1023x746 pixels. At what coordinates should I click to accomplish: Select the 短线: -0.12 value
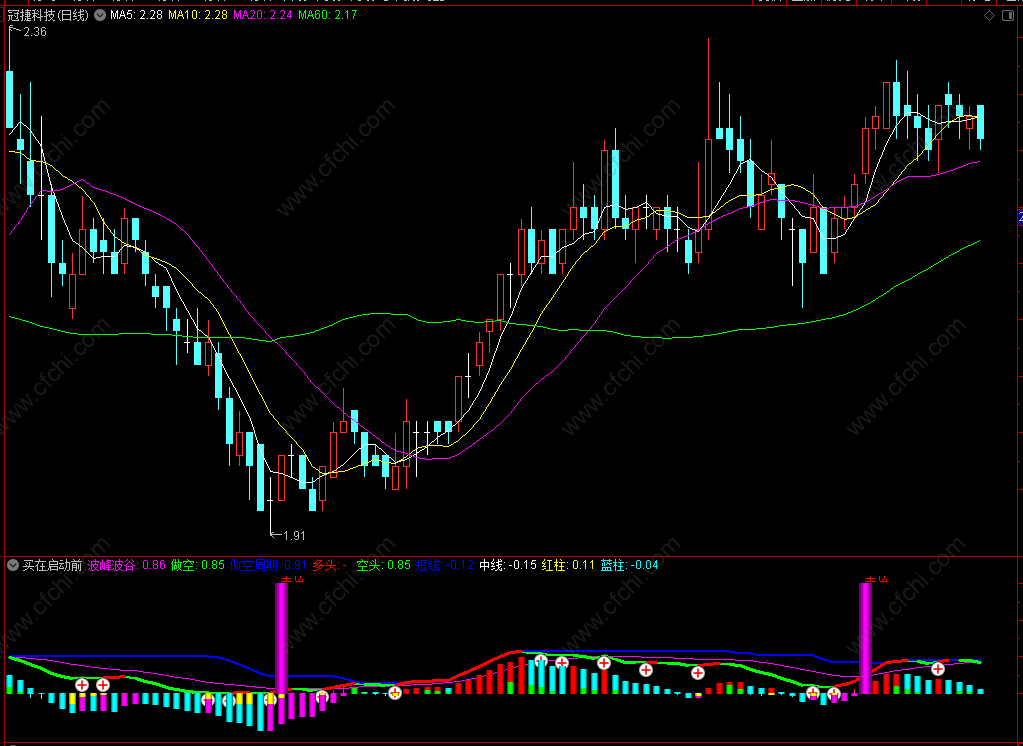point(445,565)
